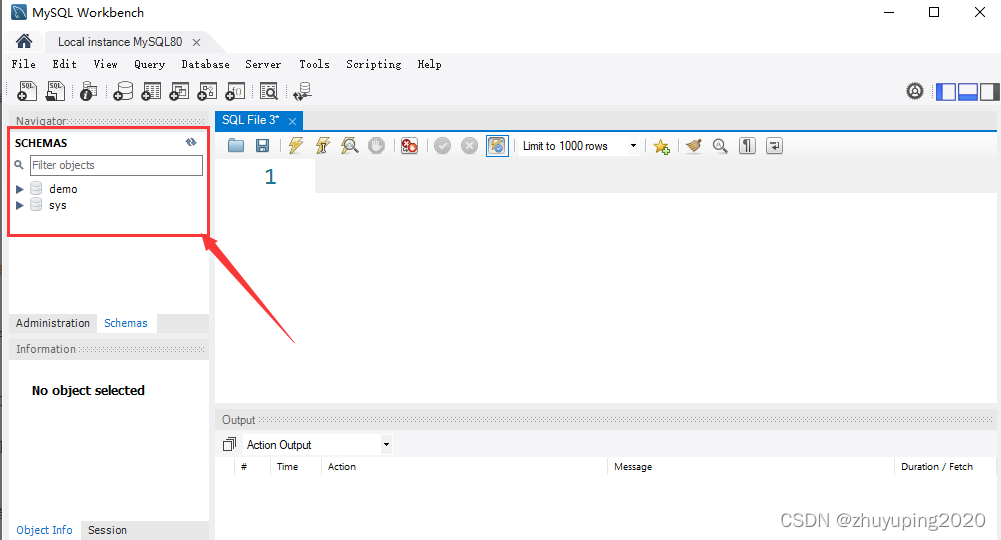This screenshot has height=540, width=1001.
Task: Select the Object Info tab
Action: tap(44, 530)
